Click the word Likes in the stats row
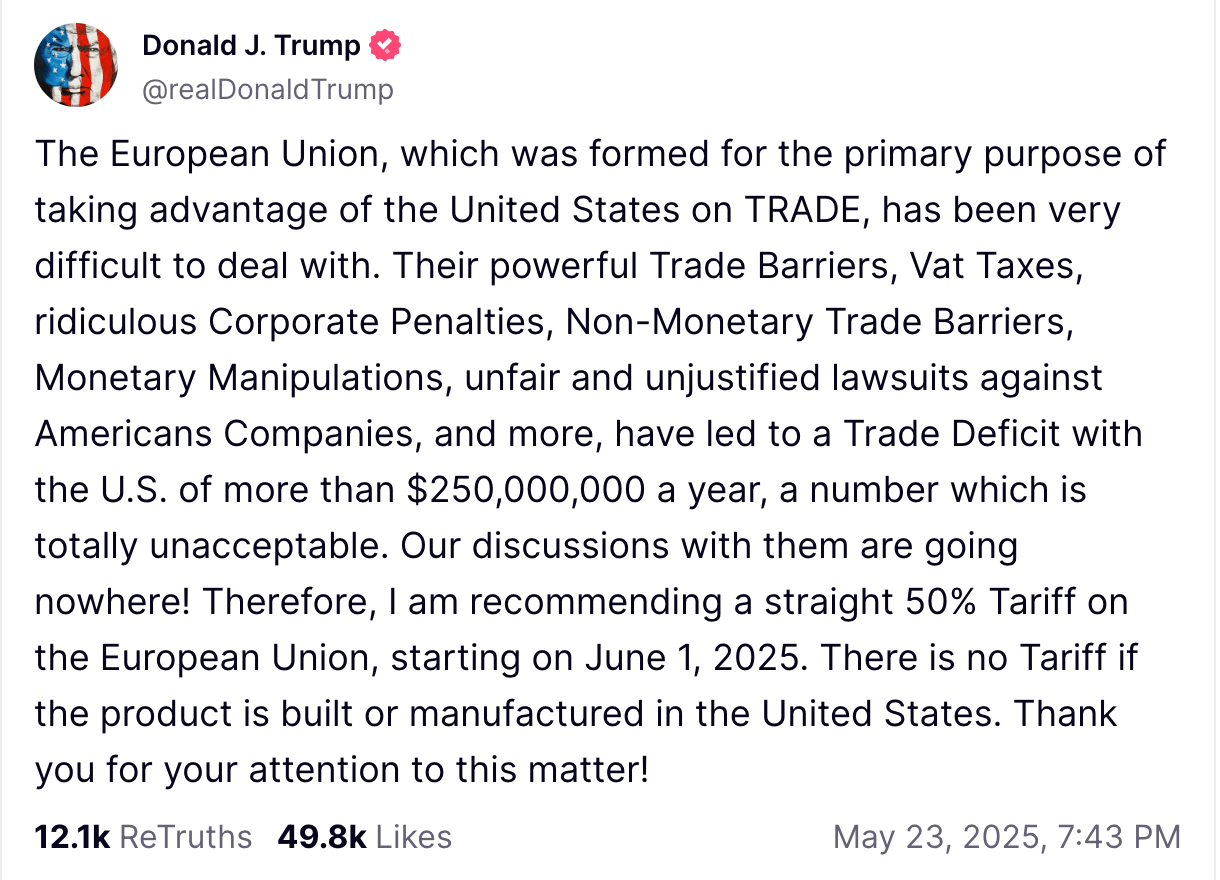The height and width of the screenshot is (880, 1220). pyautogui.click(x=415, y=837)
